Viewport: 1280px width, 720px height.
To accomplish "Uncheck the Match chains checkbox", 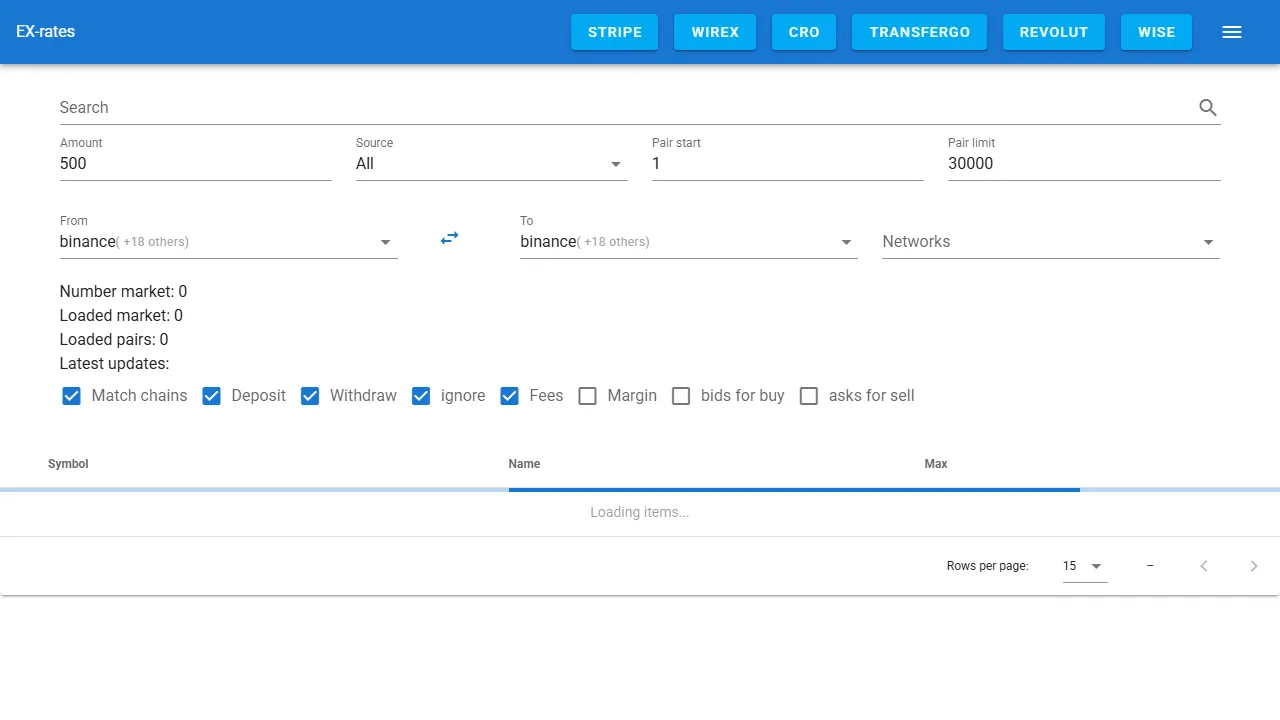I will [71, 396].
